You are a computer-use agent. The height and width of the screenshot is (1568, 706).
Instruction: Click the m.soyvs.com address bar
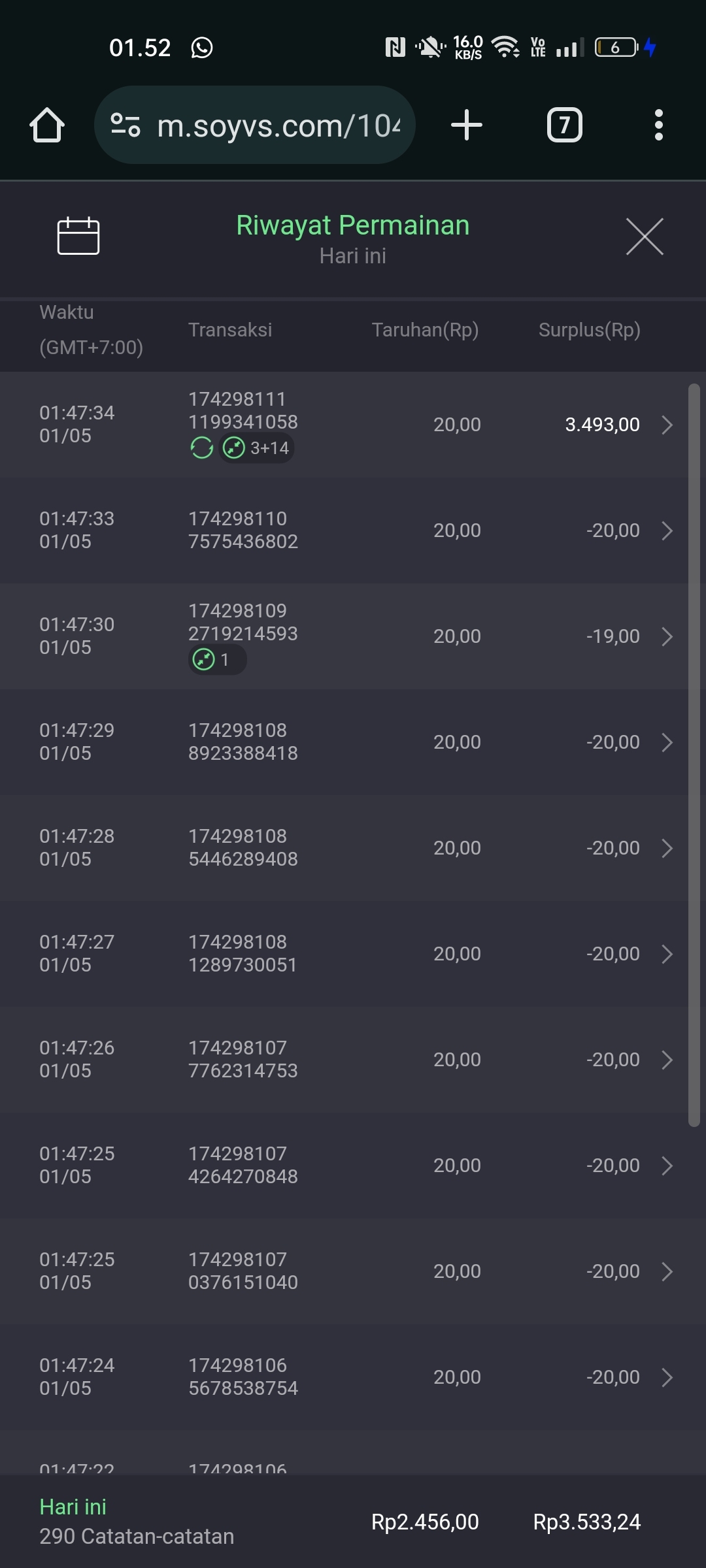[x=278, y=125]
